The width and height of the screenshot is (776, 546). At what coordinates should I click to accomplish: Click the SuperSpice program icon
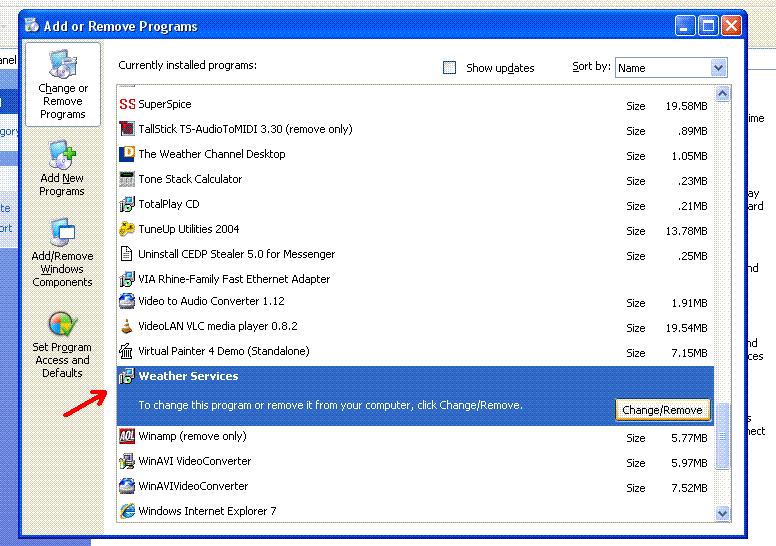coord(127,104)
